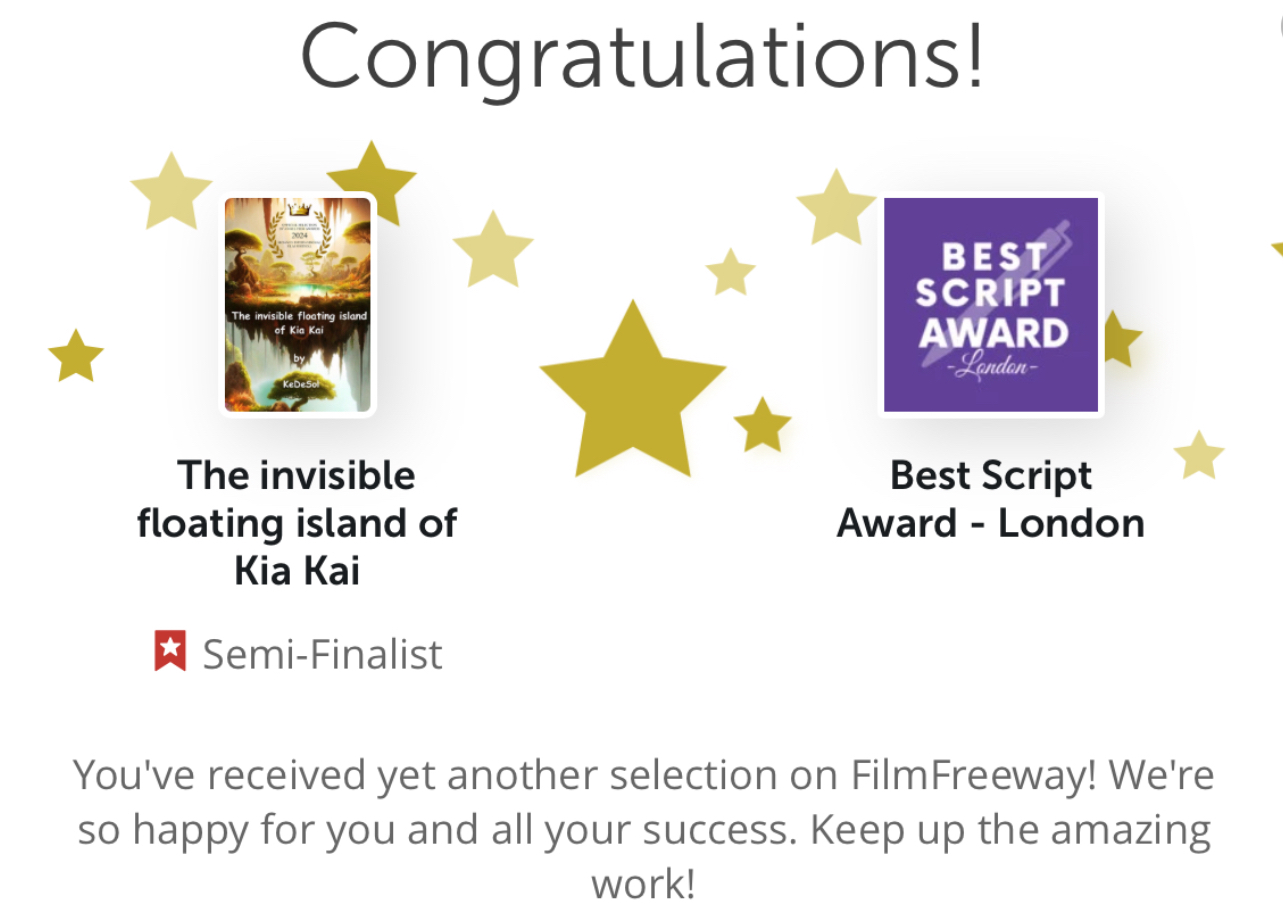
Task: Click the pale star just left of award logo
Action: coord(836,210)
